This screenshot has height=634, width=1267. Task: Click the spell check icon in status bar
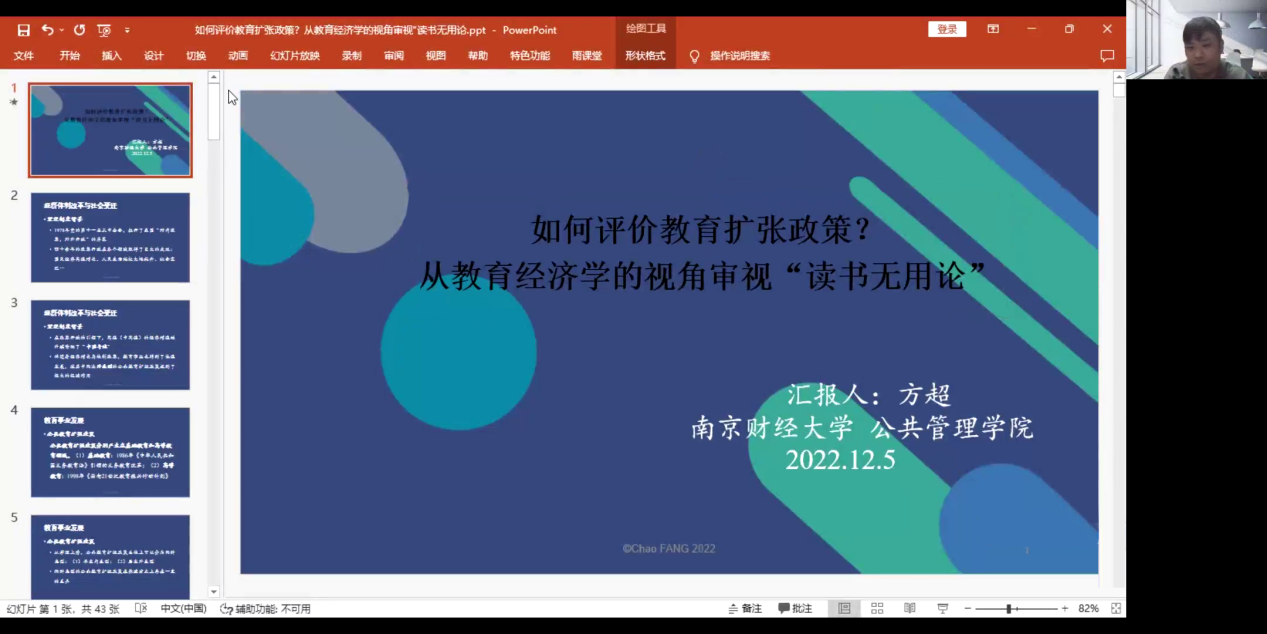(x=141, y=609)
